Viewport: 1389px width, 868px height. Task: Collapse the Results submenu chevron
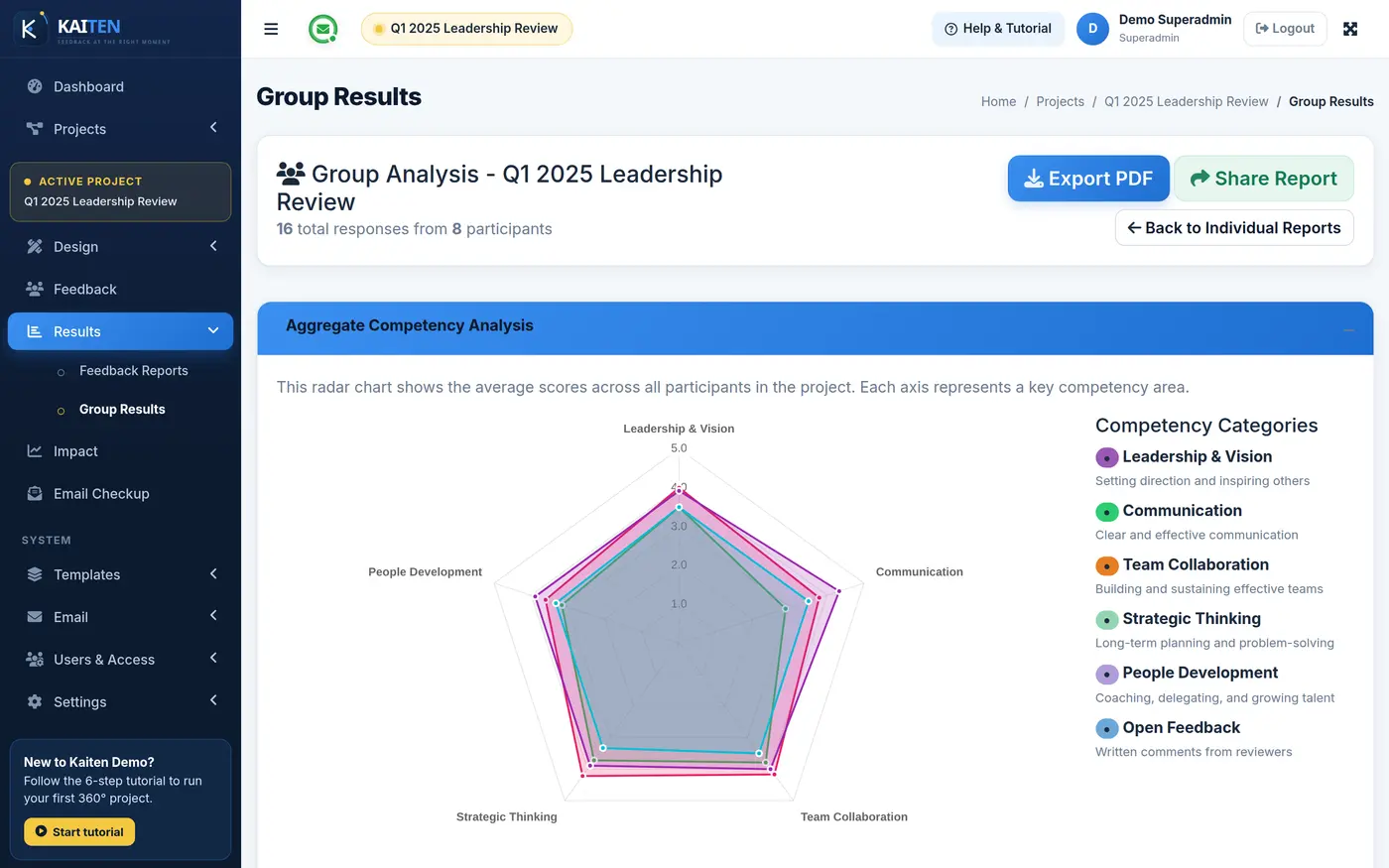[x=213, y=330]
